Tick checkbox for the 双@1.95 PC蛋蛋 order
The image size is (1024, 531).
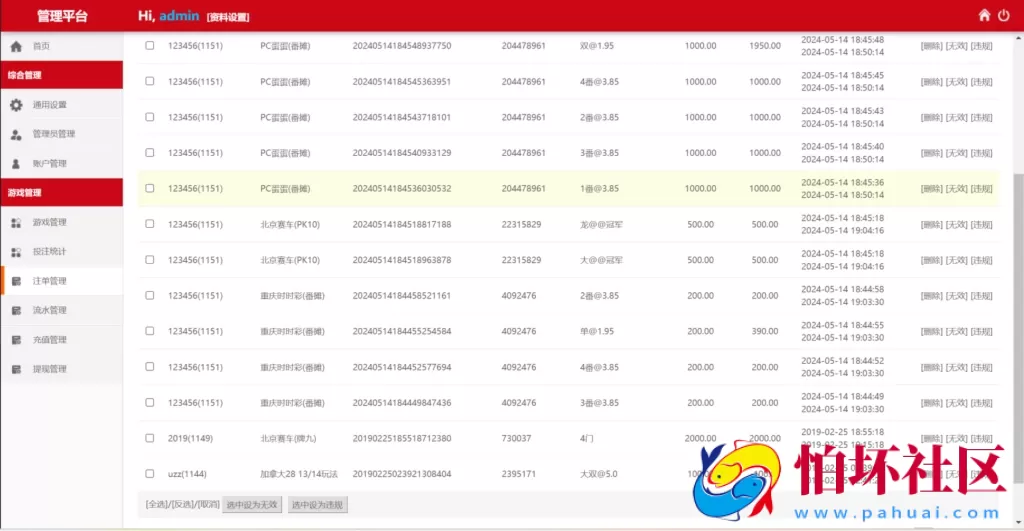150,46
